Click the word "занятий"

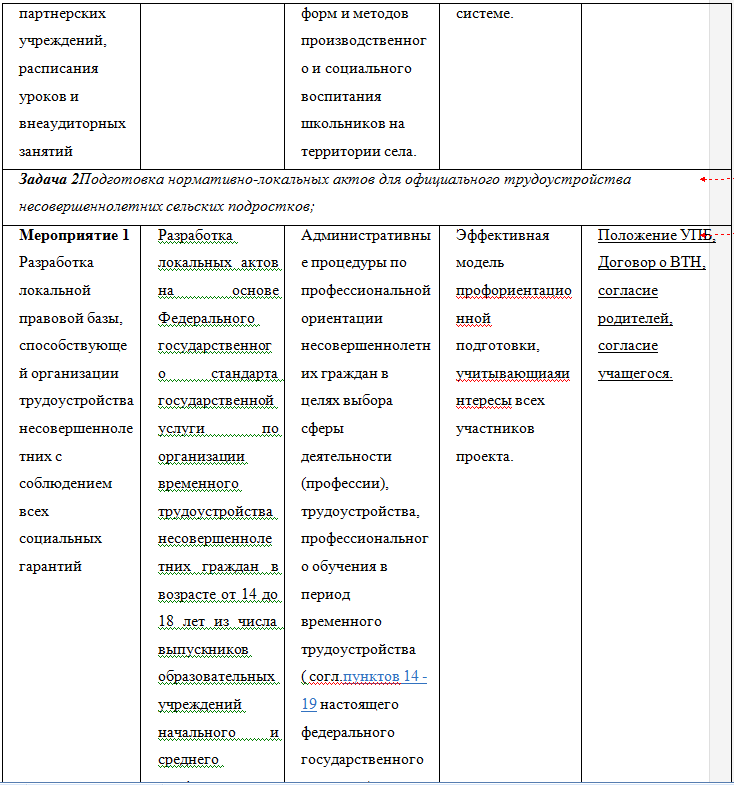(46, 151)
